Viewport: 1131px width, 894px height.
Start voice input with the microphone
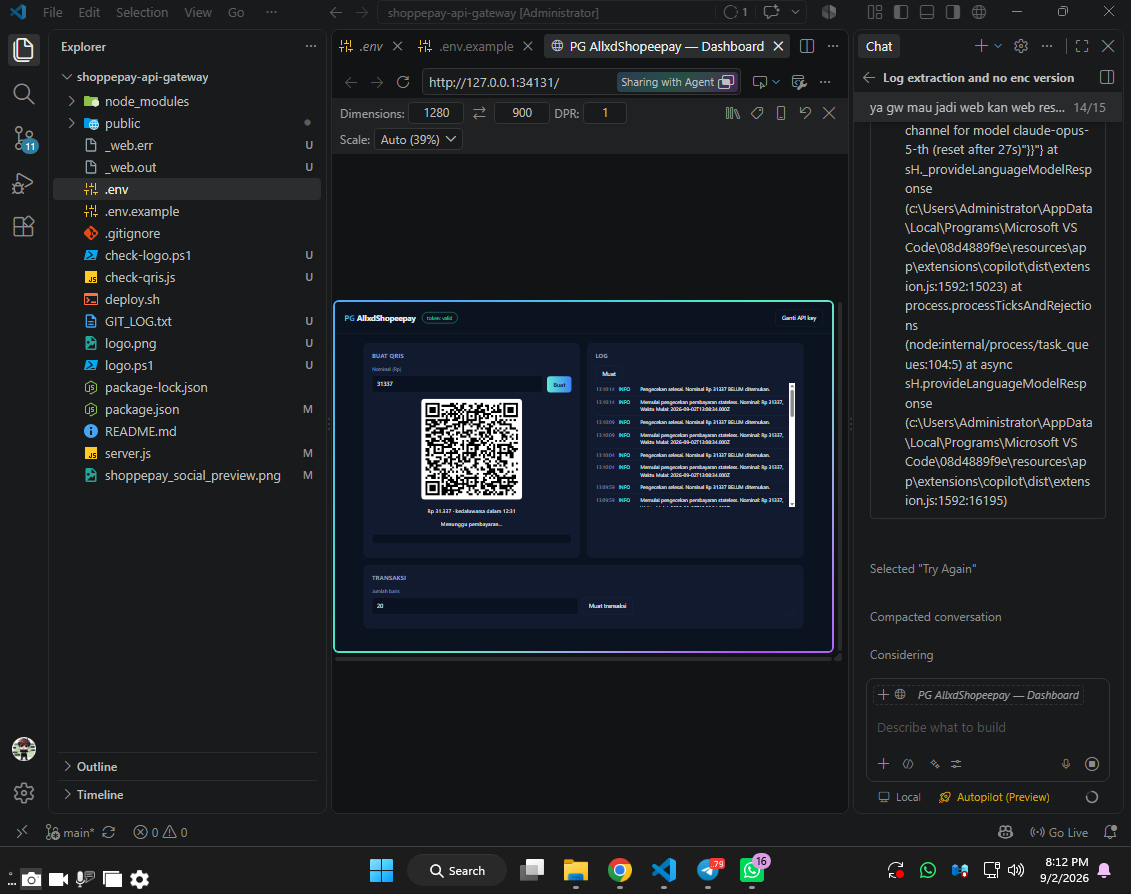(1066, 764)
